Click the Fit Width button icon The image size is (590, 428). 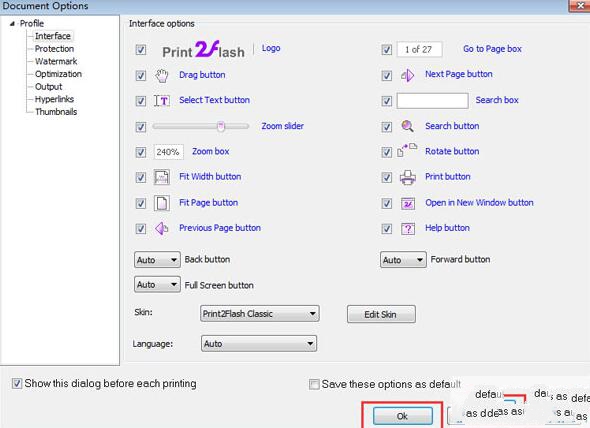(162, 177)
